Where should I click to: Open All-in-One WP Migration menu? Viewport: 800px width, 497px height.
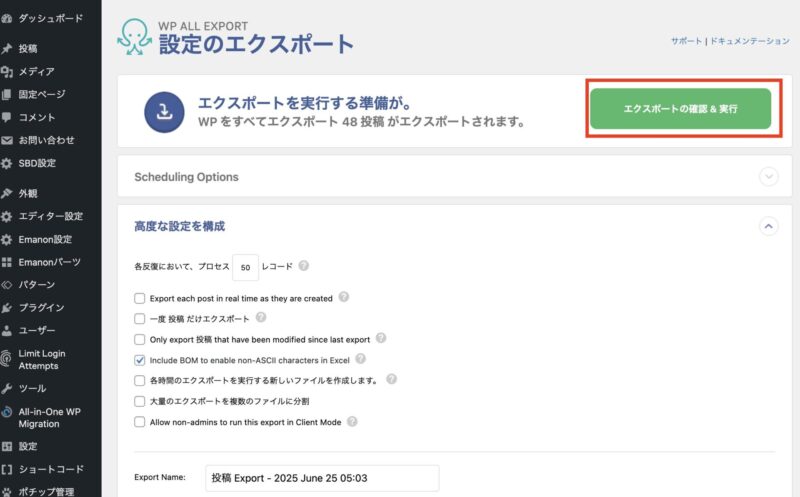[42, 417]
